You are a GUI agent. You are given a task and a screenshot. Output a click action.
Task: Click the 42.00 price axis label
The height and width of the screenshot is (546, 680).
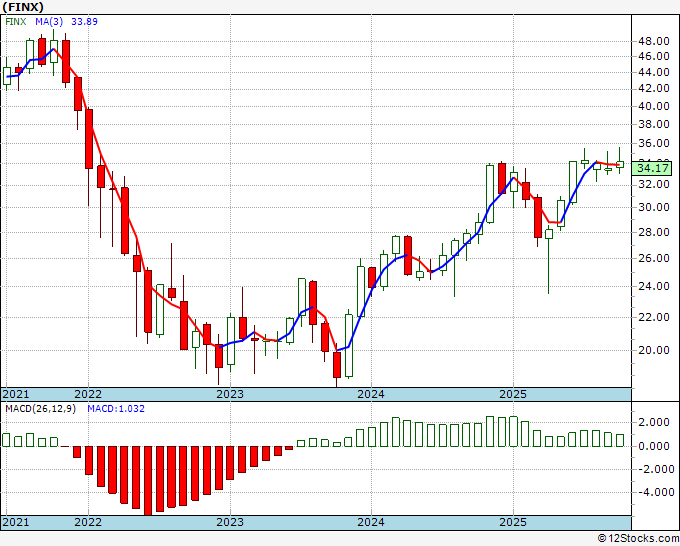click(x=654, y=88)
